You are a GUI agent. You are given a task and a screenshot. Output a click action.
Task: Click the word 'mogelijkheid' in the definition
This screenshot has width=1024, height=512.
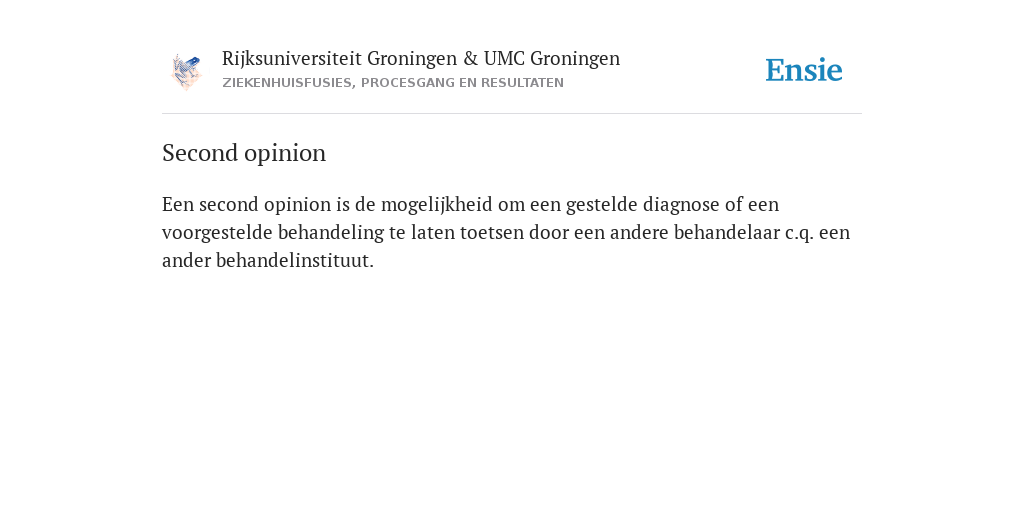pos(437,205)
